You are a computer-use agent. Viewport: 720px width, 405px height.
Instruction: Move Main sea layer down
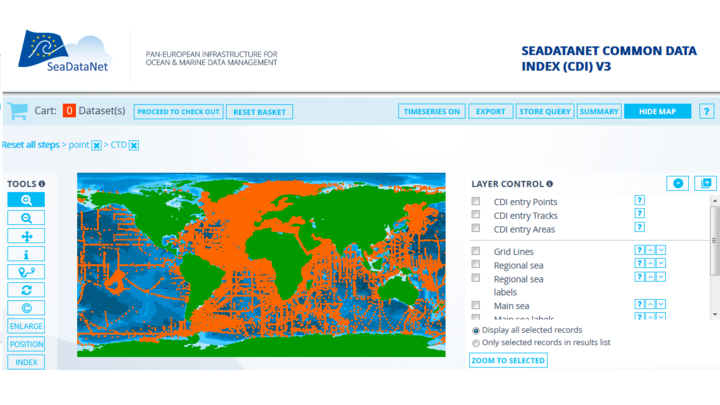click(661, 304)
